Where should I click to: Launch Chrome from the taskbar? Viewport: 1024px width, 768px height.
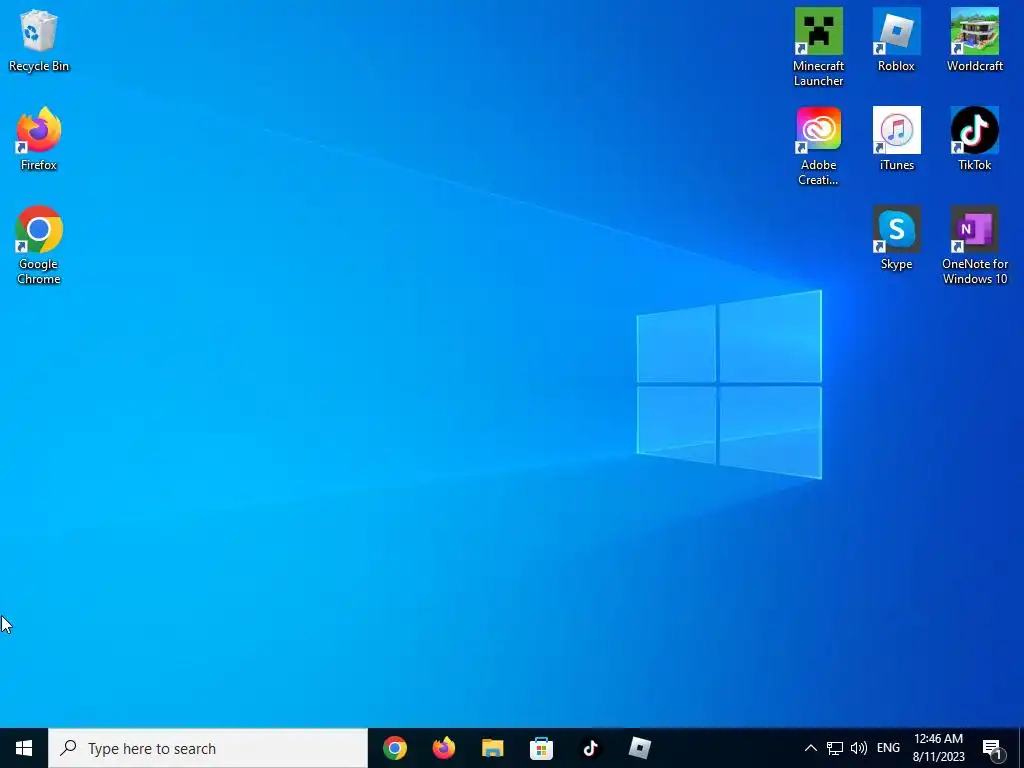394,748
